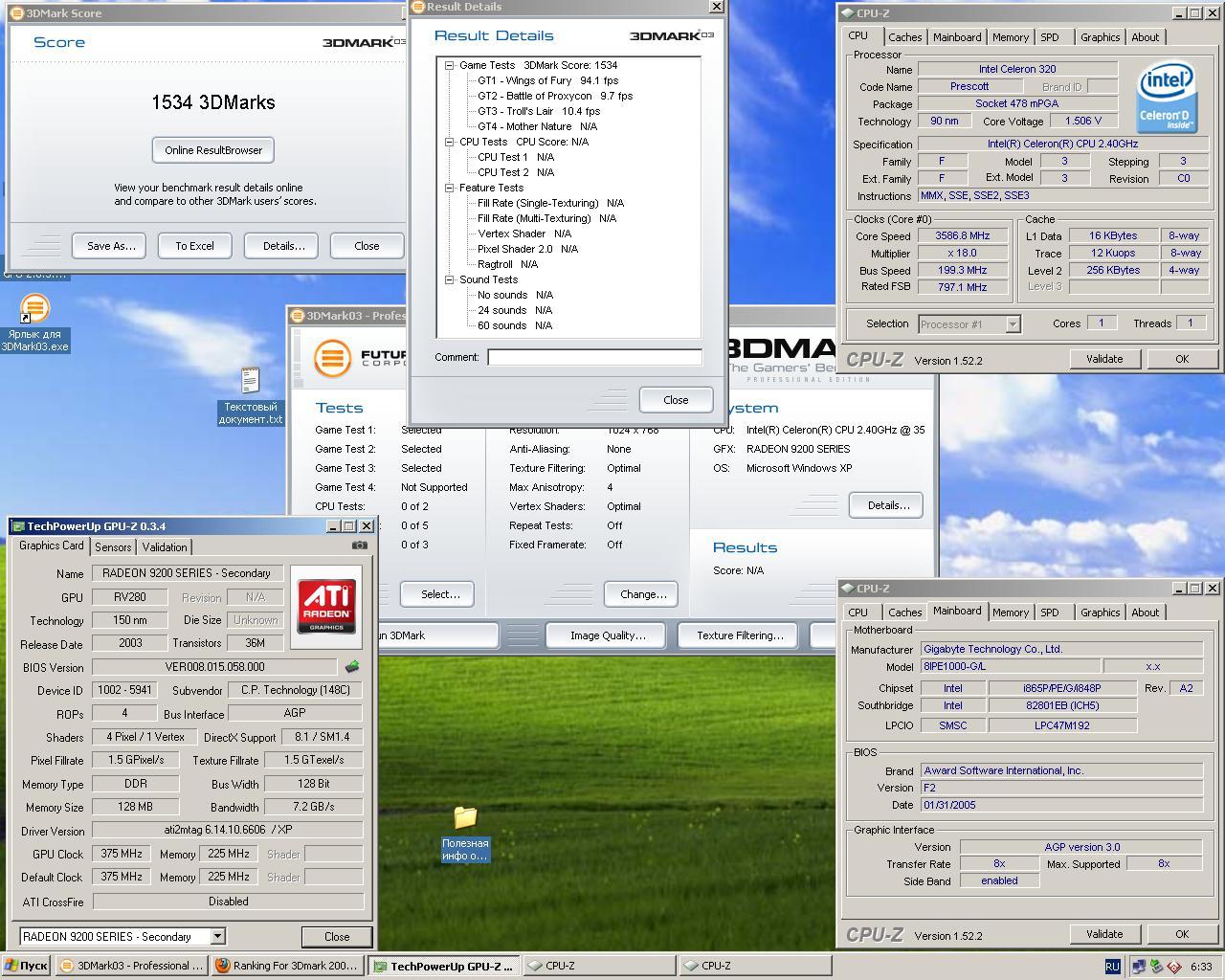Click the Safely Remove Hardware tray icon
This screenshot has width=1225, height=980.
click(x=1156, y=967)
